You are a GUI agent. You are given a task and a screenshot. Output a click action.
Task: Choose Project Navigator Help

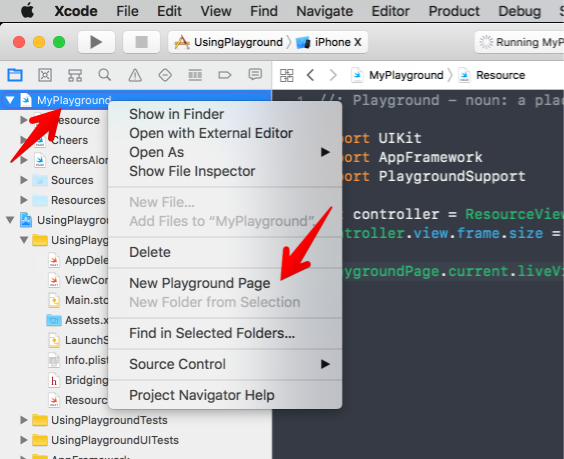click(225, 395)
